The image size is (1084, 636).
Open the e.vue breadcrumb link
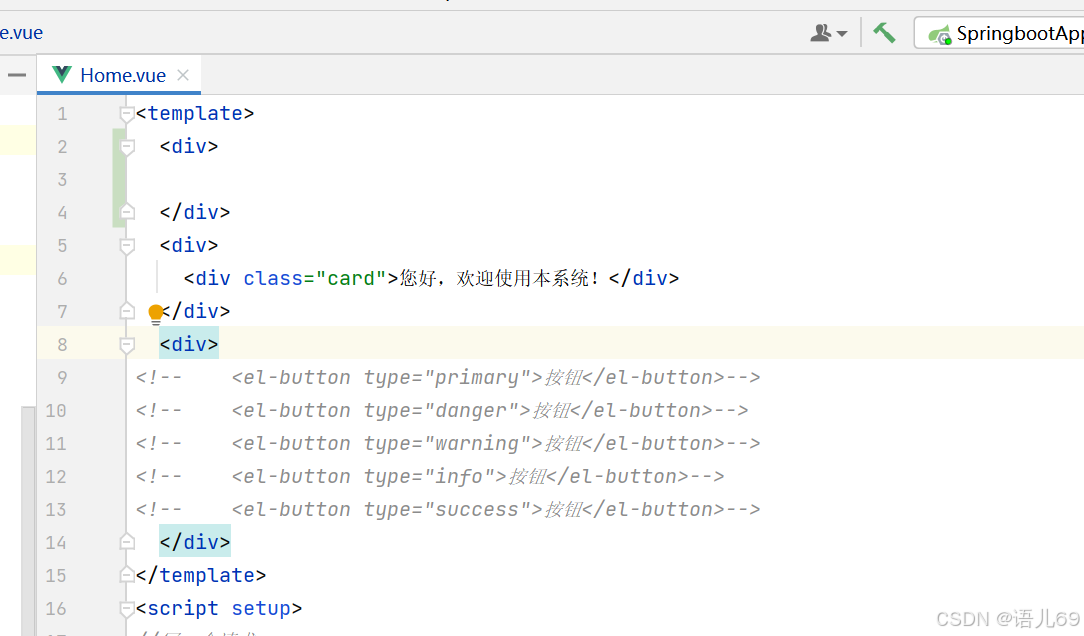coord(21,32)
